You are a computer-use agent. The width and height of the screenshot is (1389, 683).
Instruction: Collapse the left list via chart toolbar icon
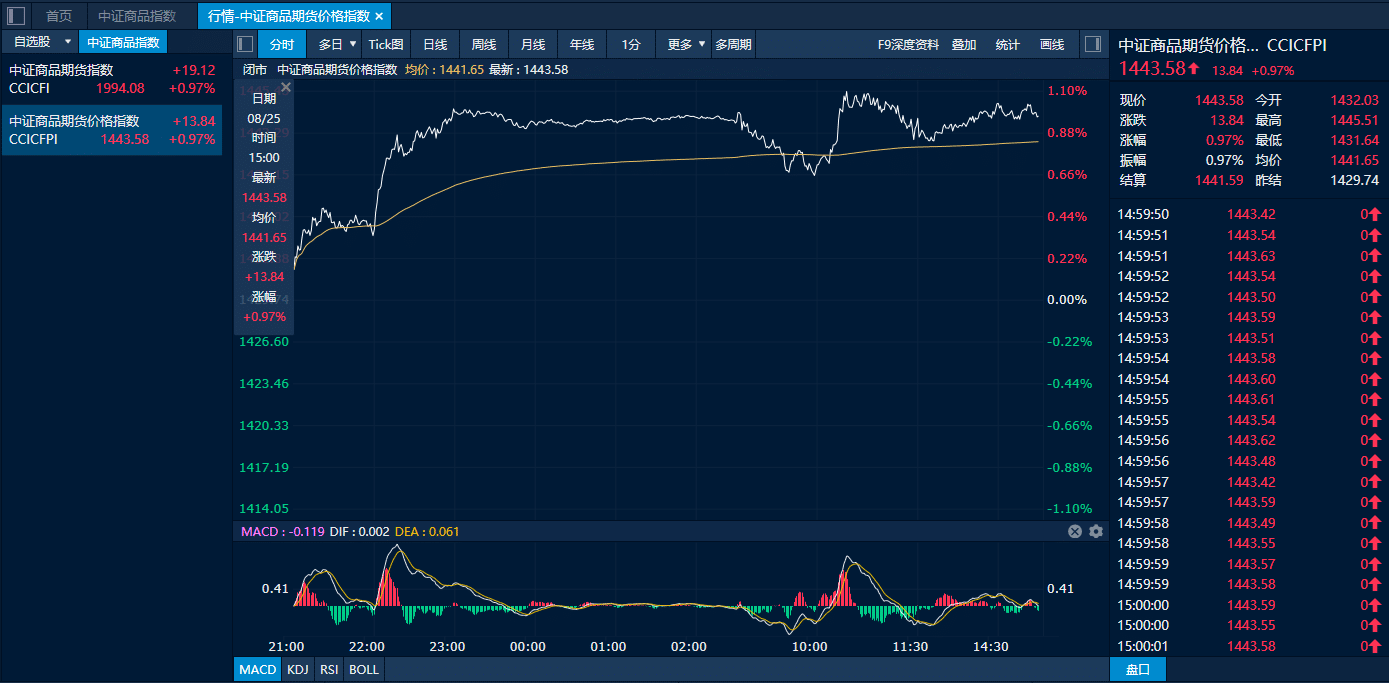click(245, 44)
